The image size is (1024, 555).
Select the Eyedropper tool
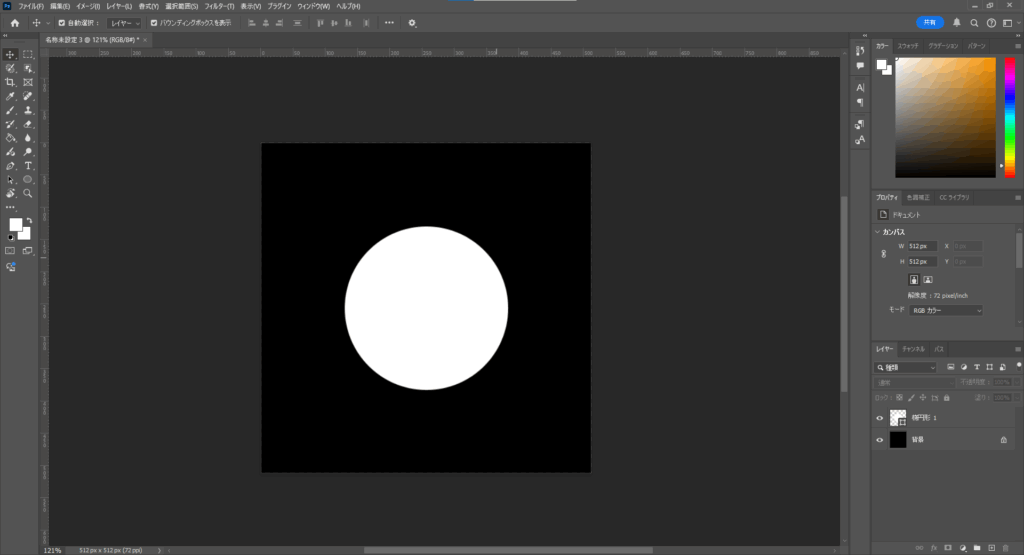coord(10,96)
